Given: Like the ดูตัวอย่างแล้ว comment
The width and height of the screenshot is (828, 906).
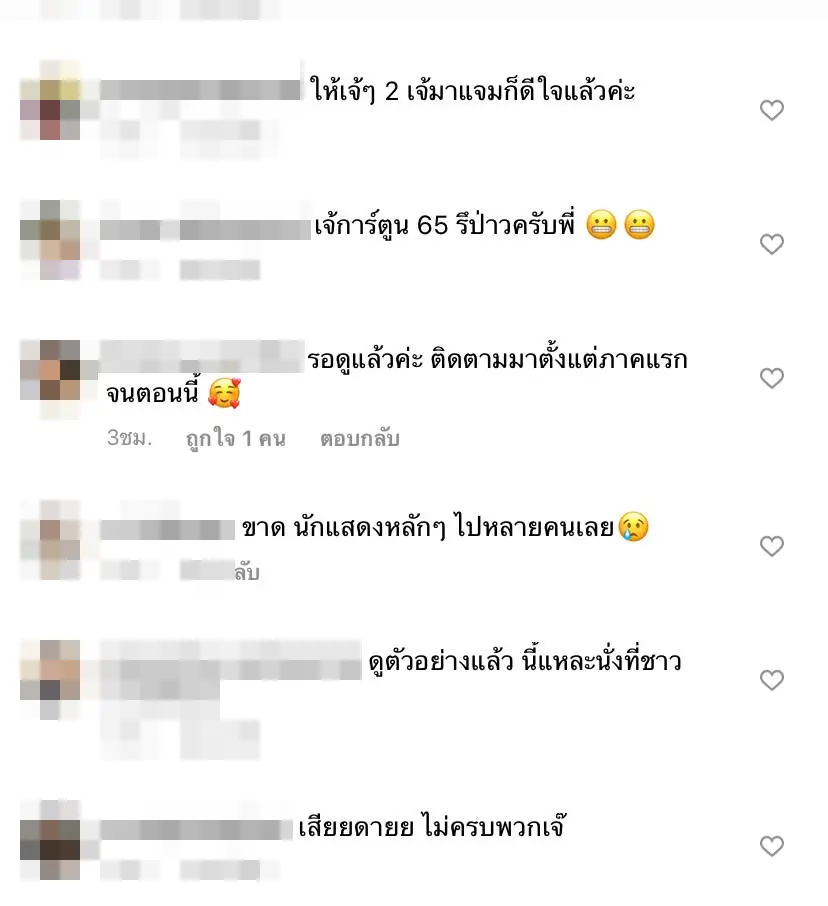Looking at the screenshot, I should (x=771, y=680).
